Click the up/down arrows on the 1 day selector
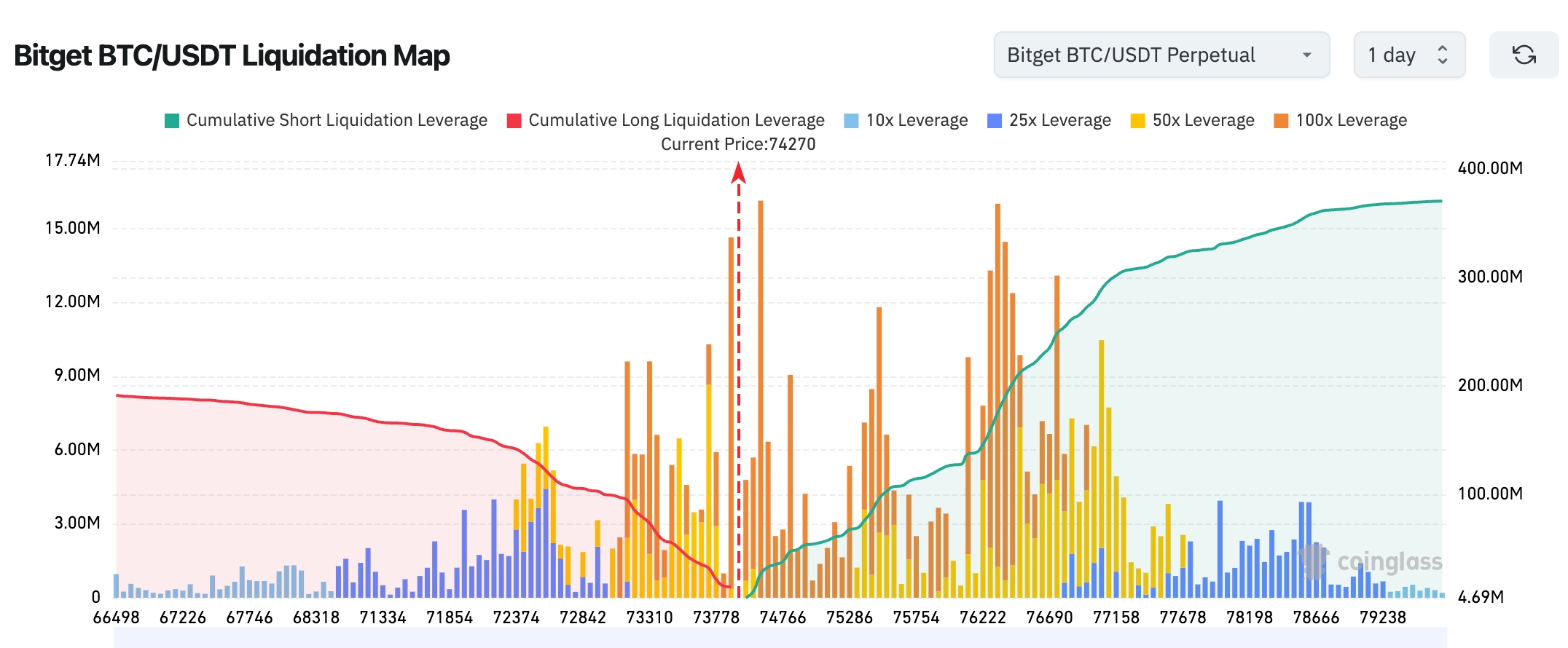The width and height of the screenshot is (1568, 648). [x=1442, y=55]
